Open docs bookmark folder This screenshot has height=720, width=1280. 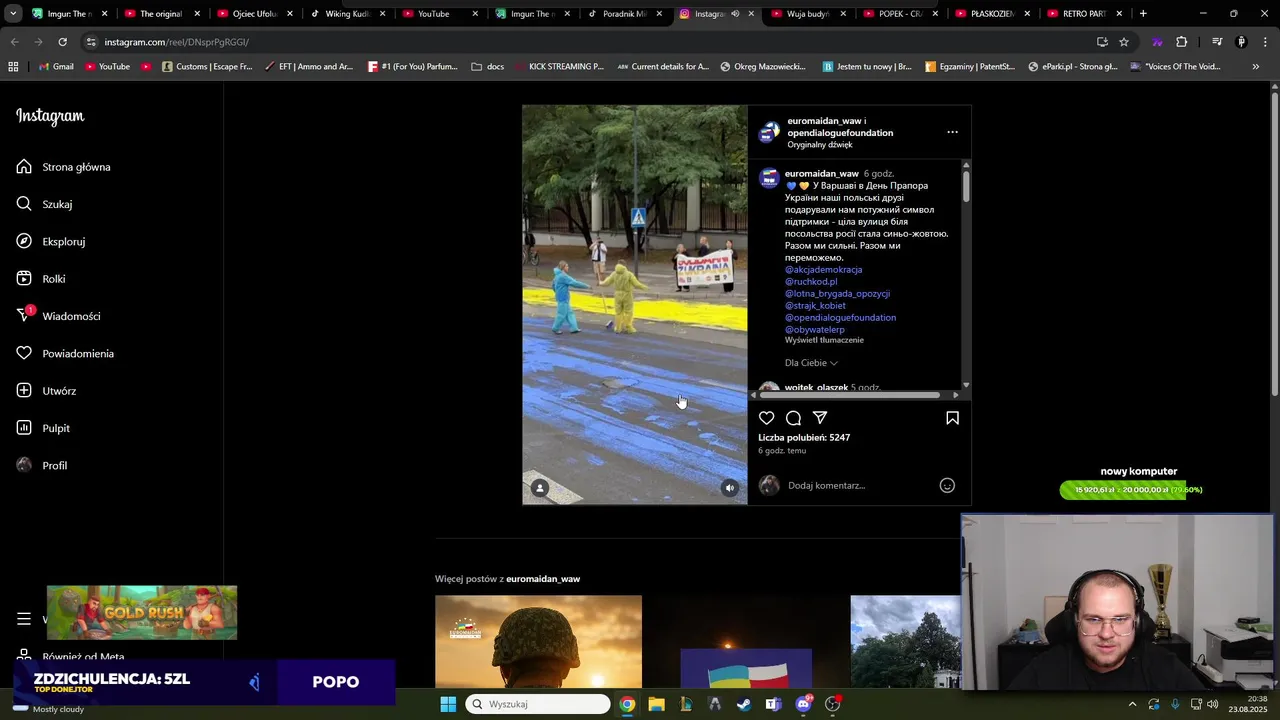tap(488, 67)
